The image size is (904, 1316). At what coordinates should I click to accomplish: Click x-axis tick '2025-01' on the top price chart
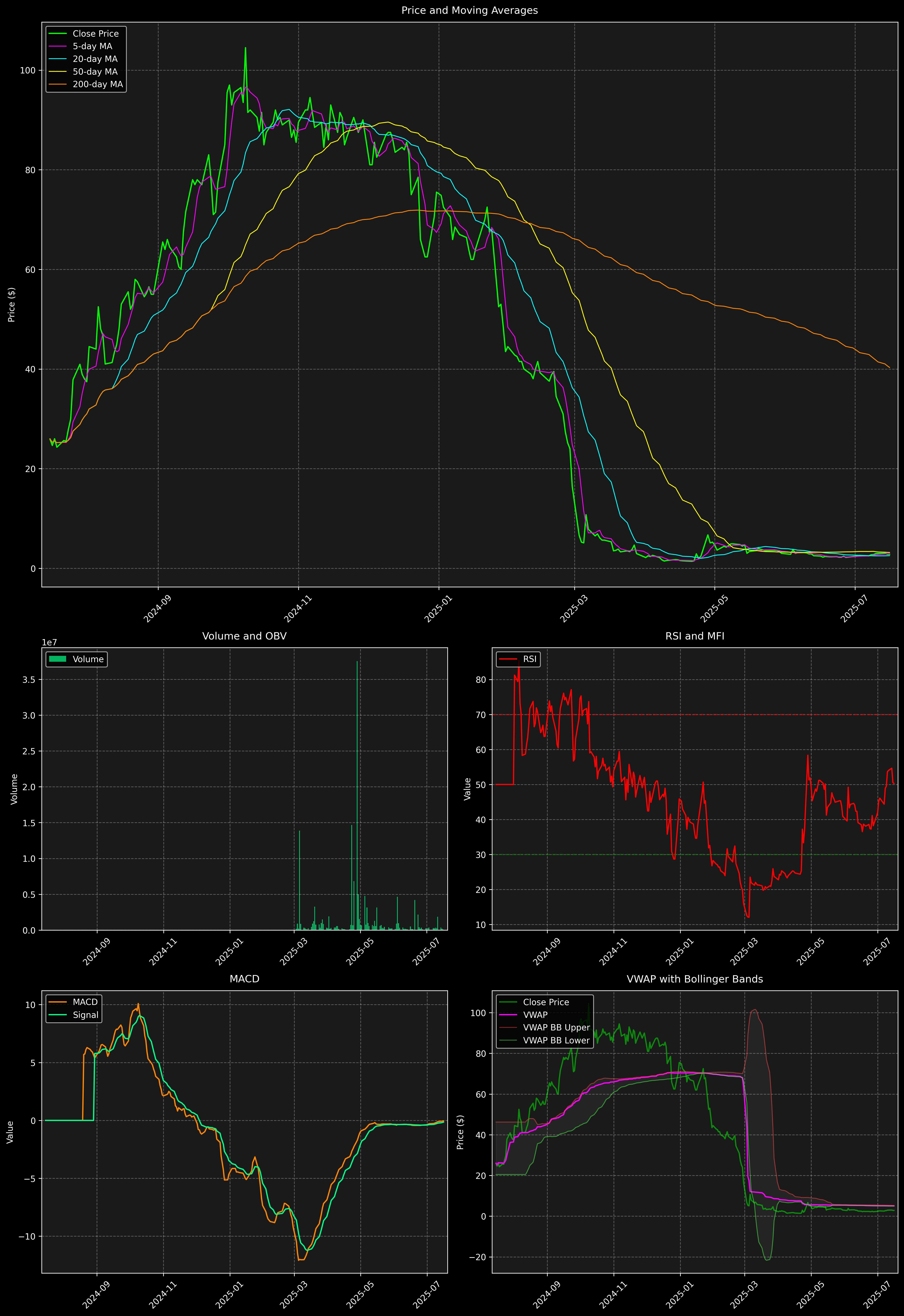[x=438, y=609]
